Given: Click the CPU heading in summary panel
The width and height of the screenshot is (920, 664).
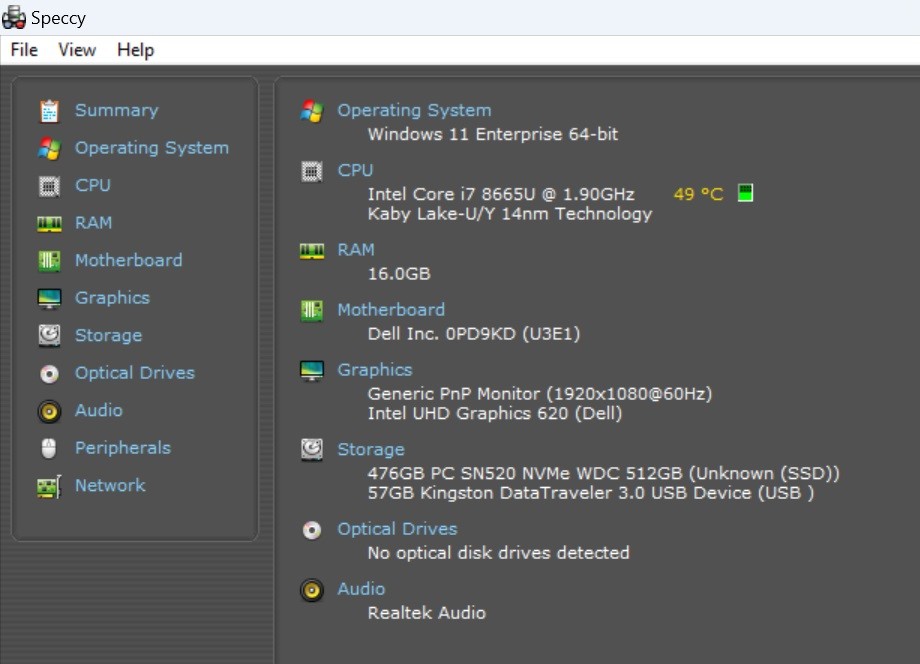Looking at the screenshot, I should click(x=355, y=170).
